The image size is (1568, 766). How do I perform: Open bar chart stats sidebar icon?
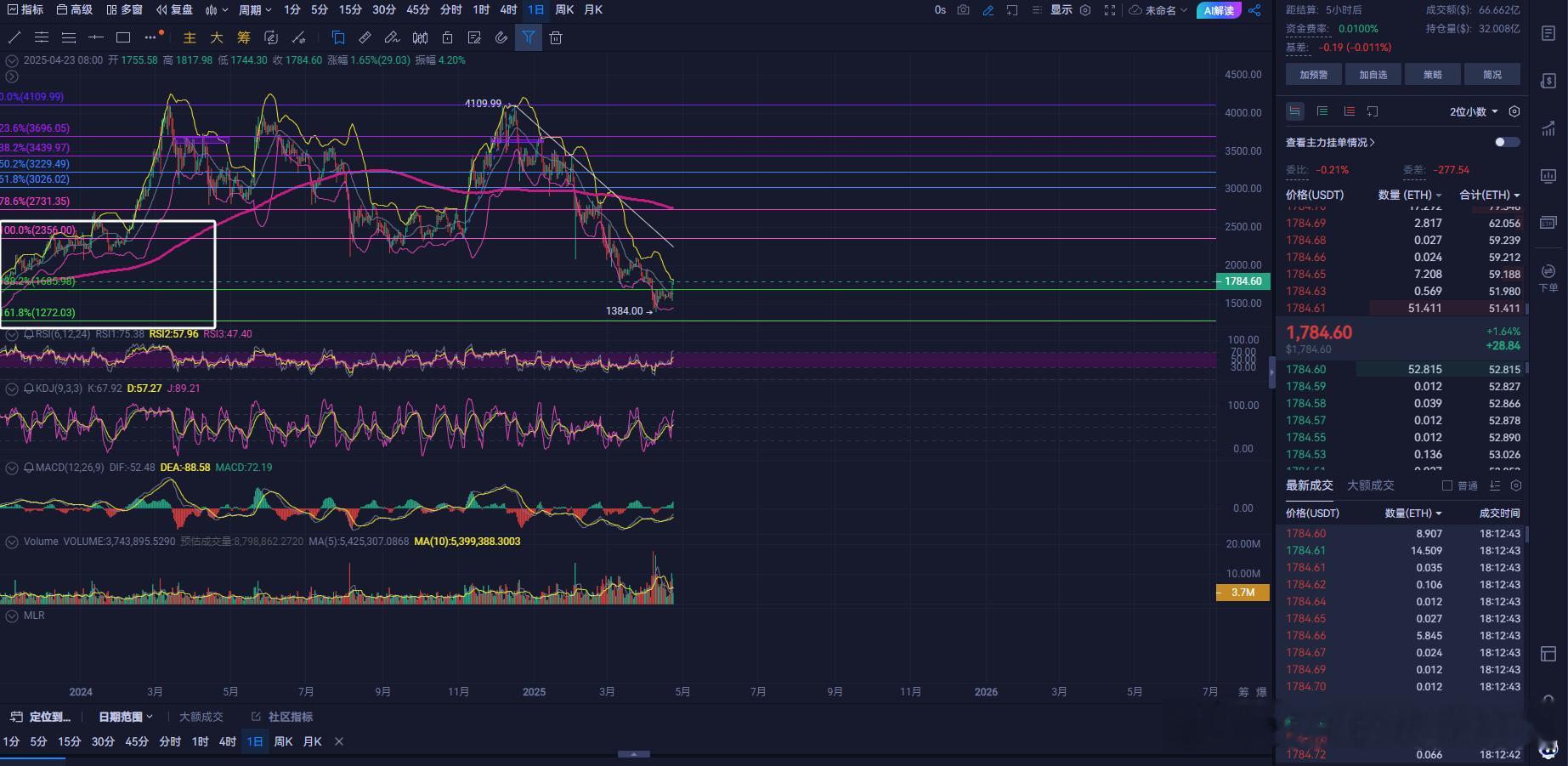(x=1548, y=176)
